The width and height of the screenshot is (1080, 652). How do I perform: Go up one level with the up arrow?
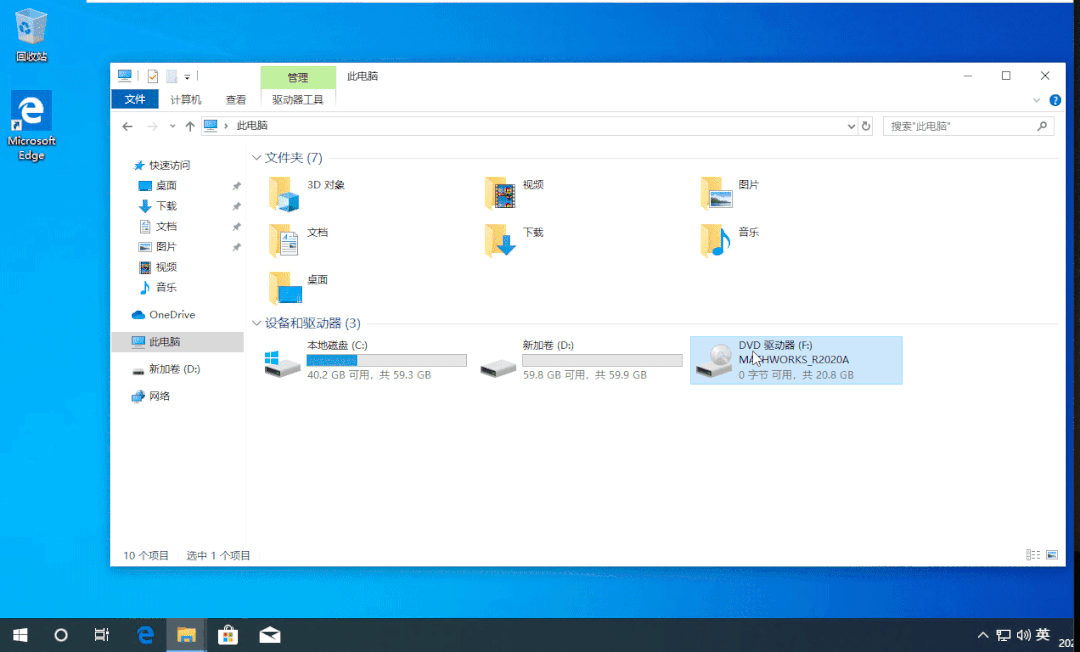coord(190,126)
